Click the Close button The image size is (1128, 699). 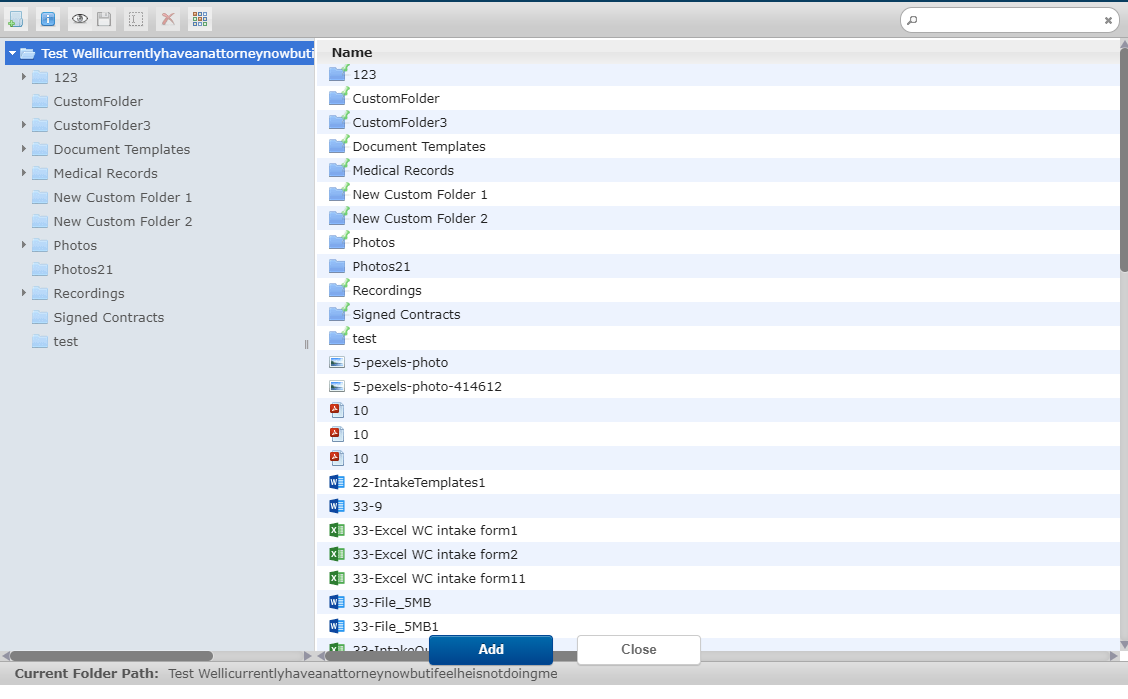point(638,650)
